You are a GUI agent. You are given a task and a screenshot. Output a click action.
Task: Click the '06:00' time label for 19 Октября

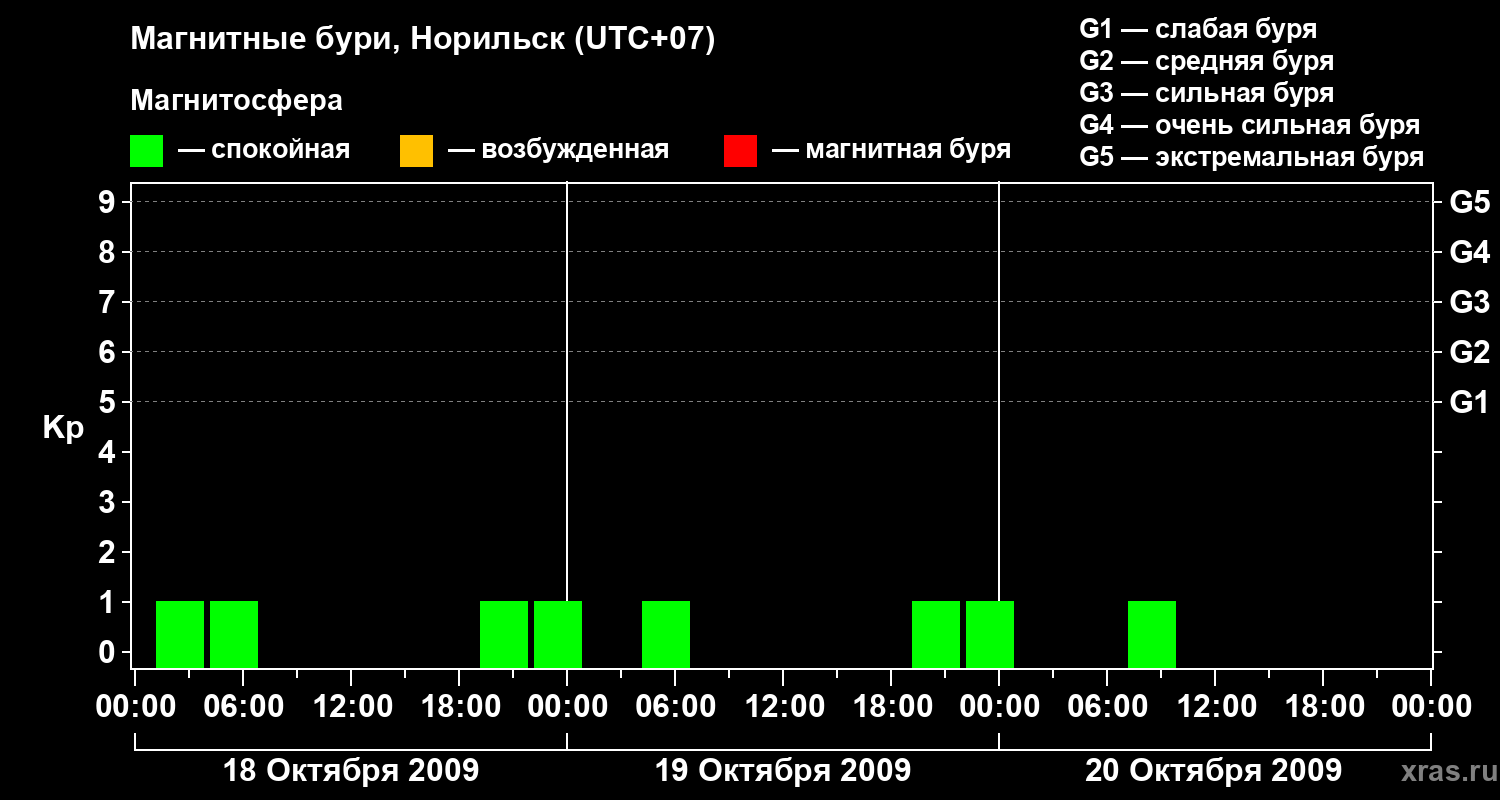click(x=675, y=707)
